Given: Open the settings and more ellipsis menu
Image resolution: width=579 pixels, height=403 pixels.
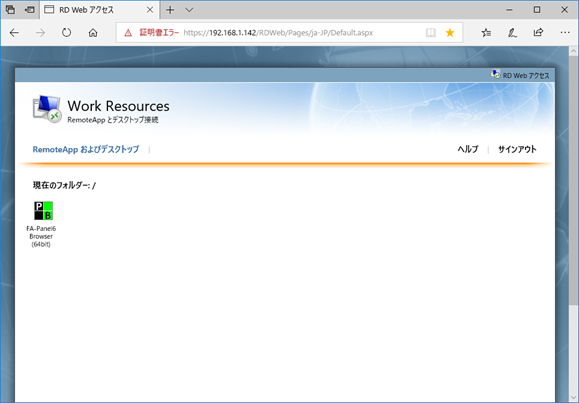Looking at the screenshot, I should tap(565, 33).
